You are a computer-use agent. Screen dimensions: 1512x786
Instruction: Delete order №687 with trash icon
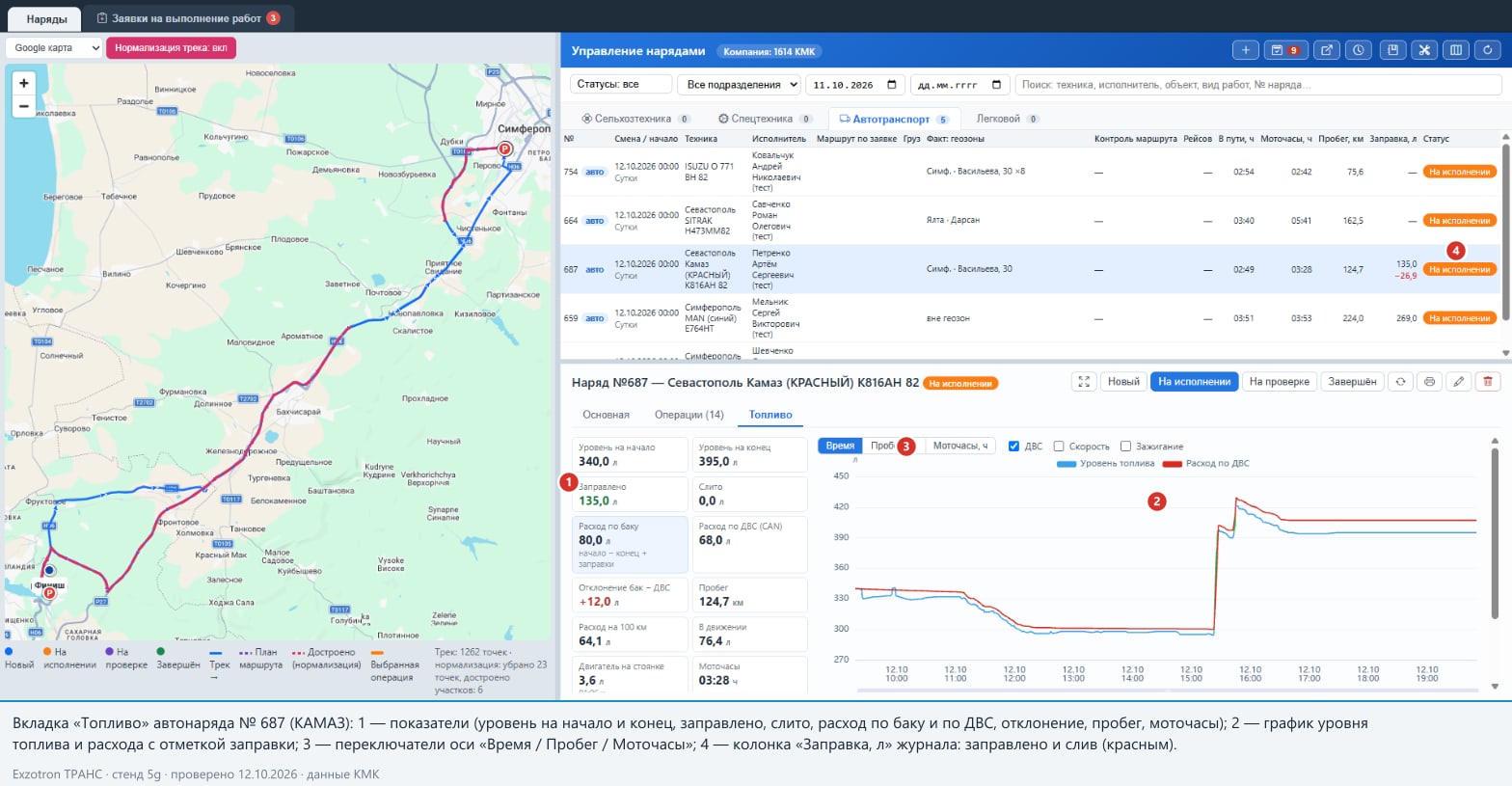[x=1488, y=382]
